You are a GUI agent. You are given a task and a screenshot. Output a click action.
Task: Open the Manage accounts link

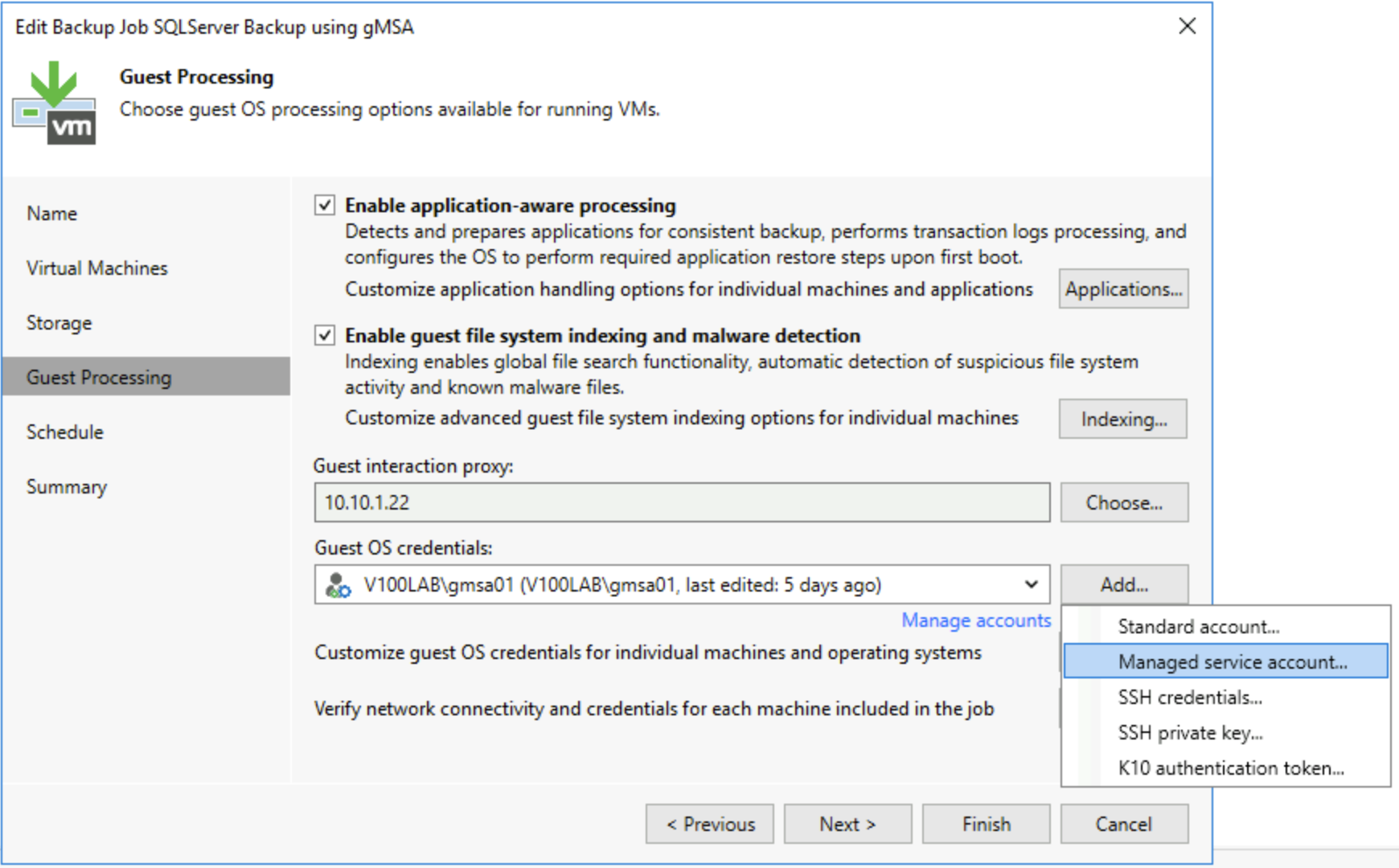[x=976, y=620]
